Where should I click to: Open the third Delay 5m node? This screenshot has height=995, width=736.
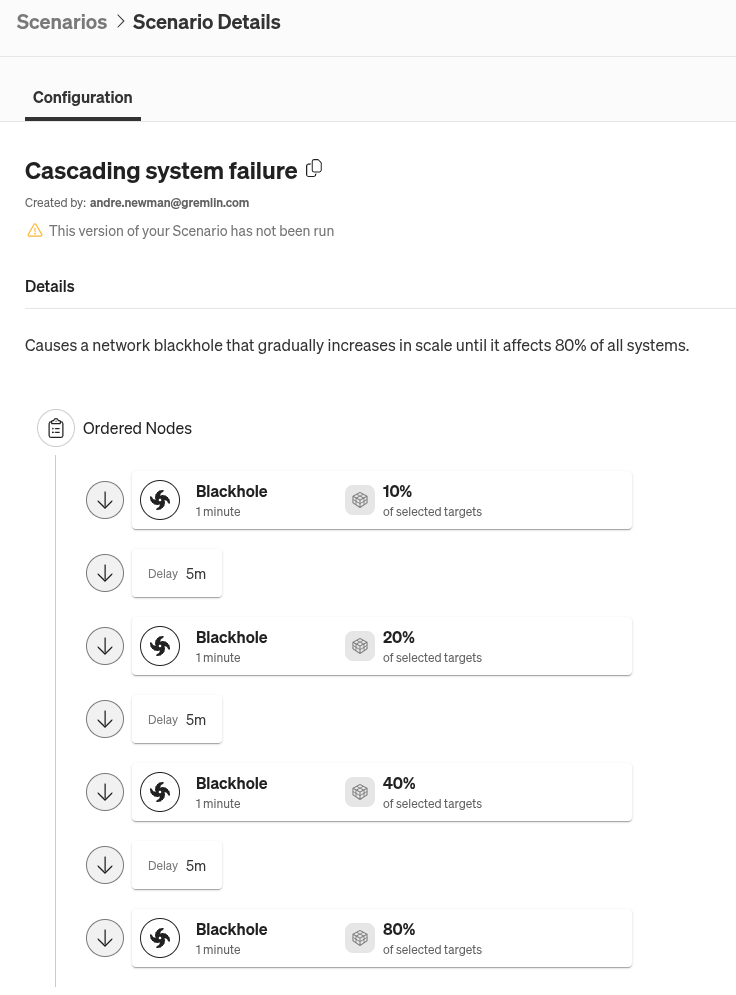pos(177,865)
